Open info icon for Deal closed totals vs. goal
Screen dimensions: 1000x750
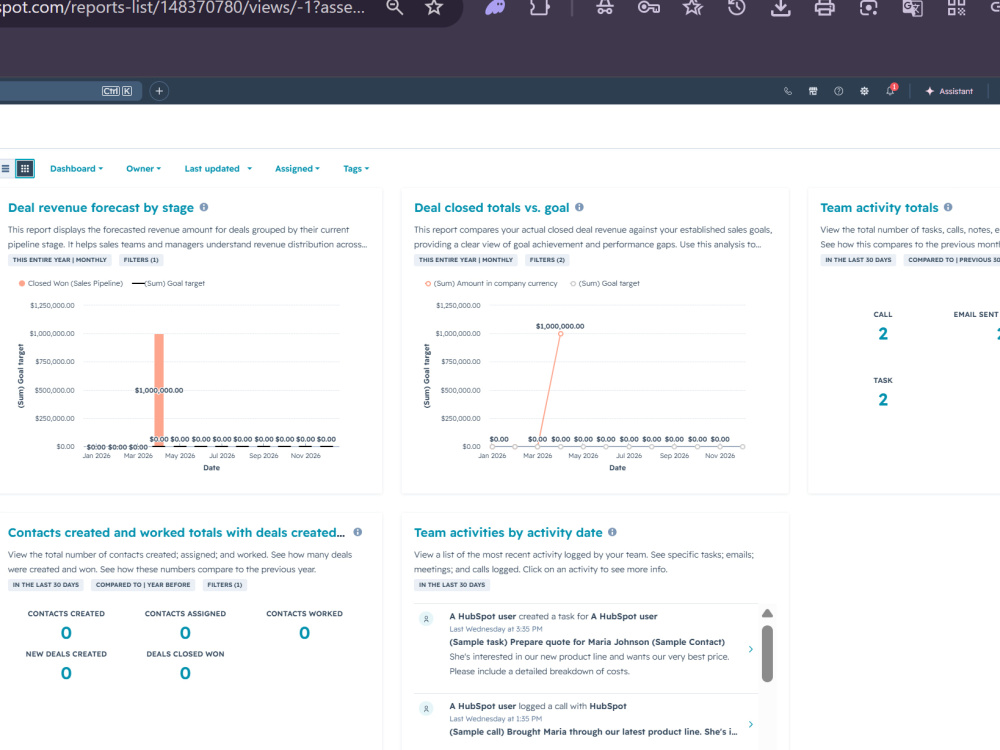(579, 207)
